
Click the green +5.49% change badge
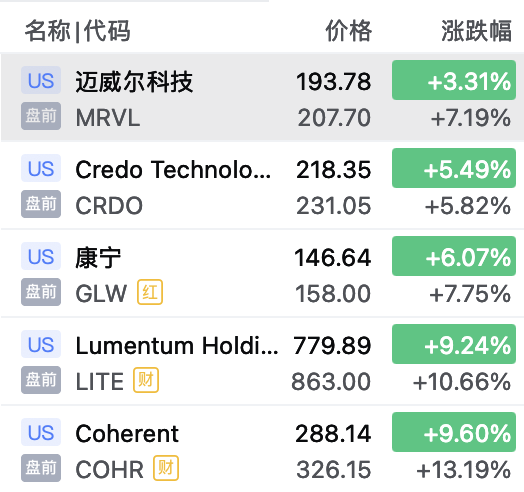click(454, 168)
